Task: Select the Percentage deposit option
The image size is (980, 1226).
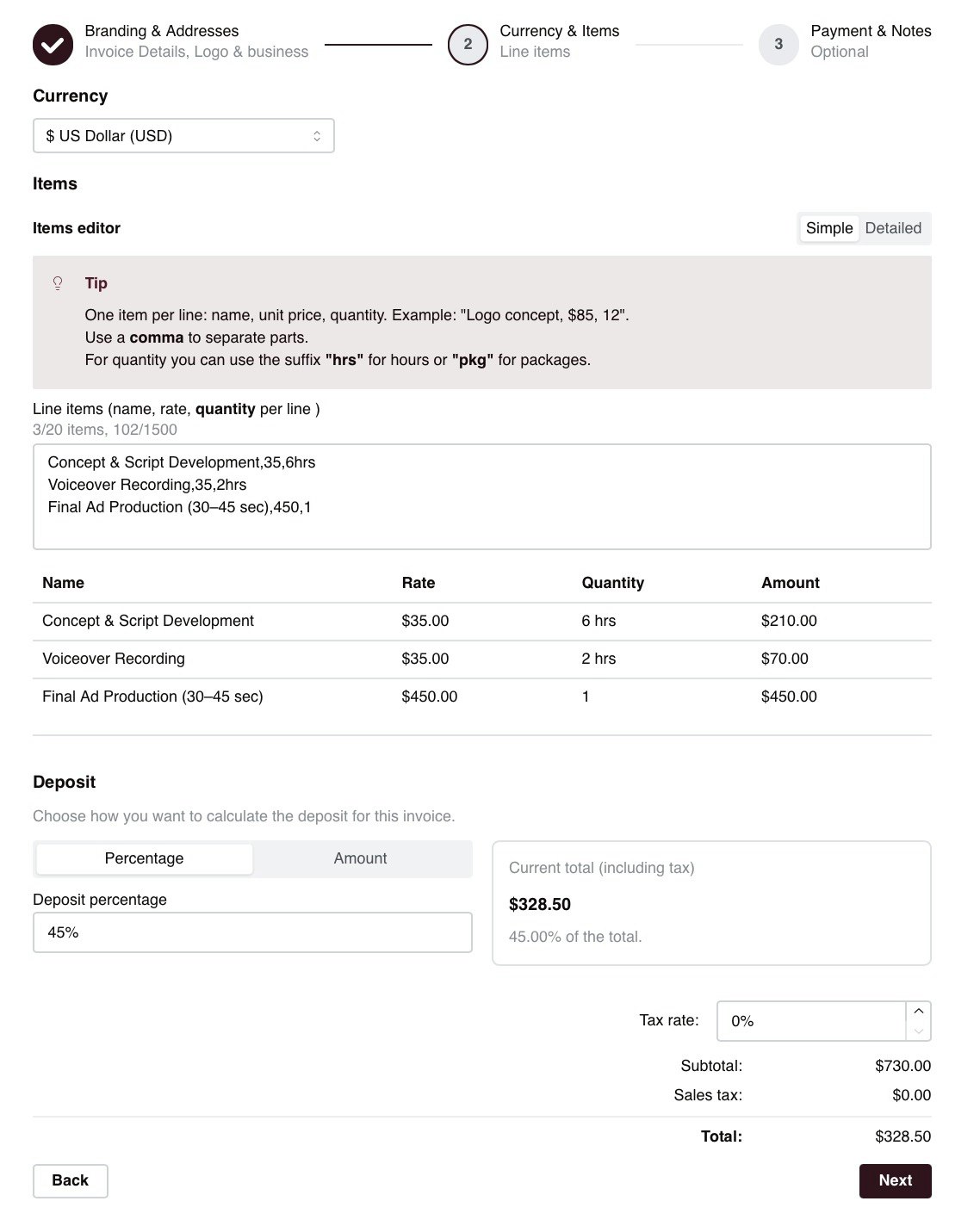Action: pyautogui.click(x=143, y=858)
